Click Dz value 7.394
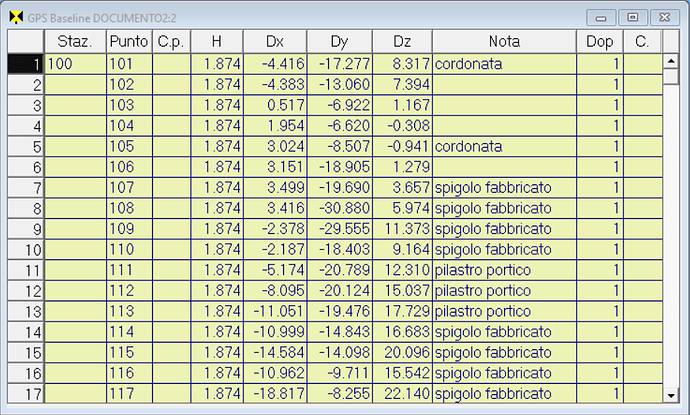Viewport: 690px width, 415px height. point(403,84)
